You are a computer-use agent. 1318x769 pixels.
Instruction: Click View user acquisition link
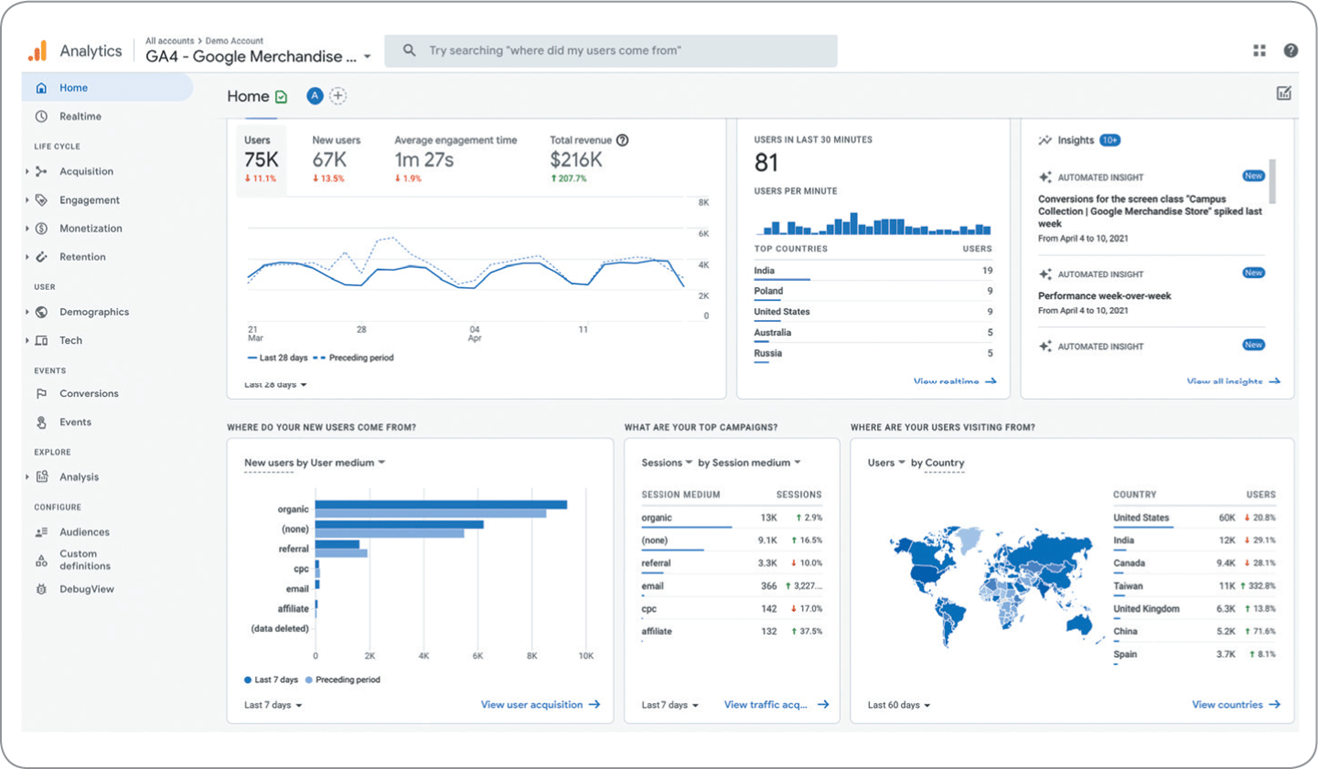pyautogui.click(x=540, y=705)
